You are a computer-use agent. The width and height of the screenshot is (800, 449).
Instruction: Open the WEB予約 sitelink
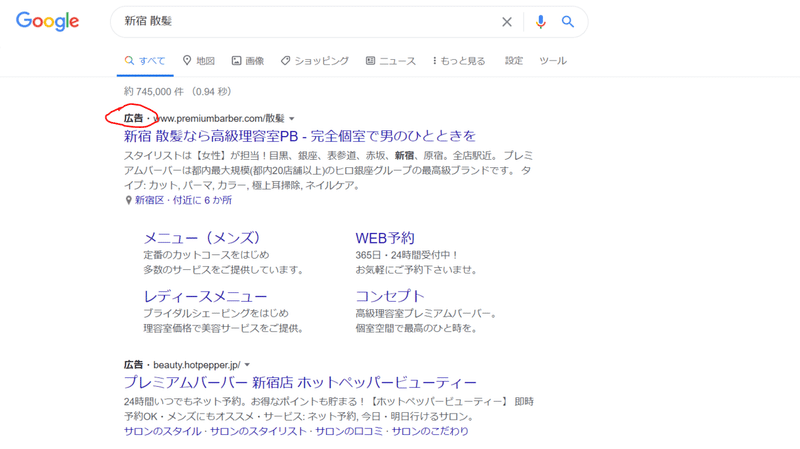pyautogui.click(x=385, y=238)
